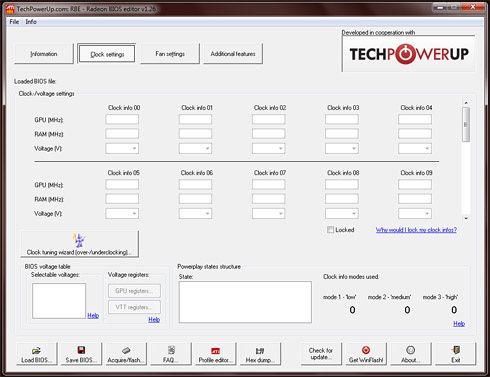Enable the Locked checkbox
The height and width of the screenshot is (377, 490).
pyautogui.click(x=330, y=230)
